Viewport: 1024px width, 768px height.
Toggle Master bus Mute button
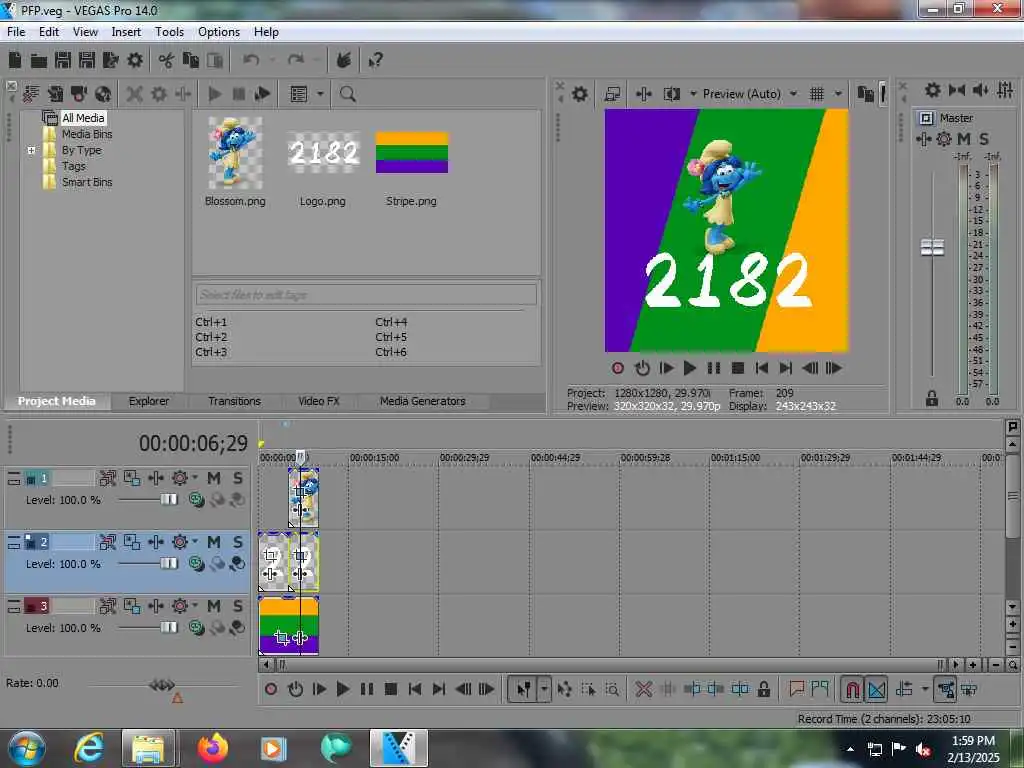(x=964, y=139)
